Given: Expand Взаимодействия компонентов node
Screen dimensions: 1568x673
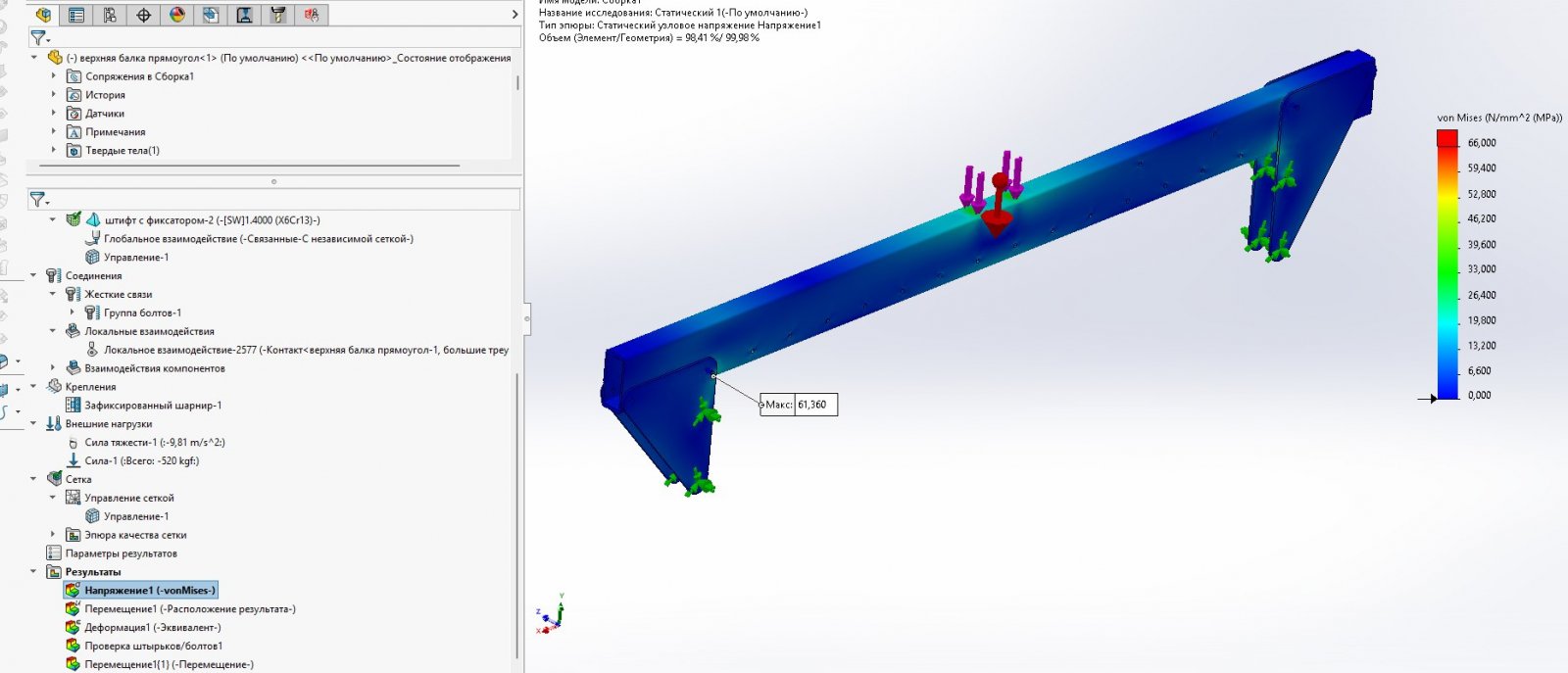Looking at the screenshot, I should [x=54, y=368].
